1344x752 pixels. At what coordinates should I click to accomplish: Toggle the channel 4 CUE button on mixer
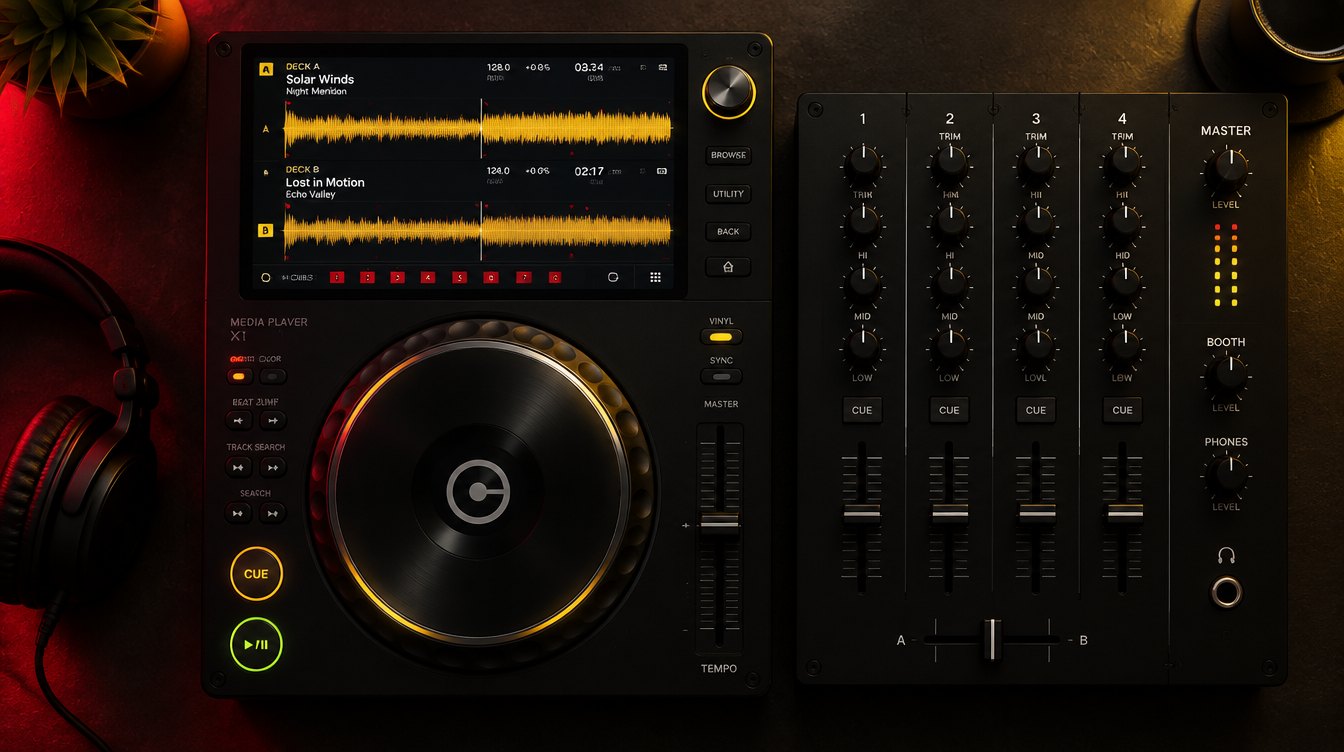1123,410
